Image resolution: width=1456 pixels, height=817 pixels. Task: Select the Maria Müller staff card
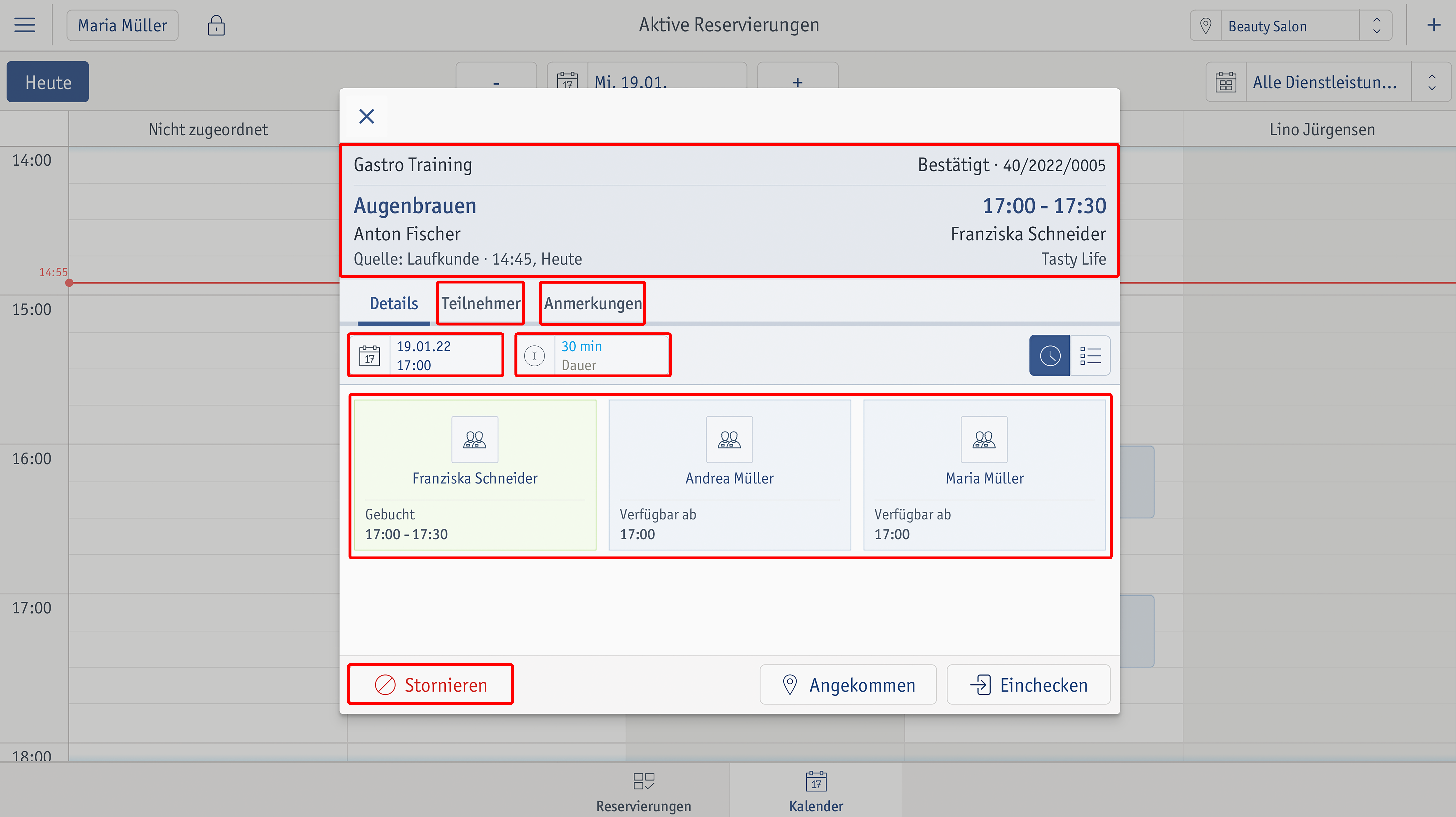pyautogui.click(x=985, y=475)
